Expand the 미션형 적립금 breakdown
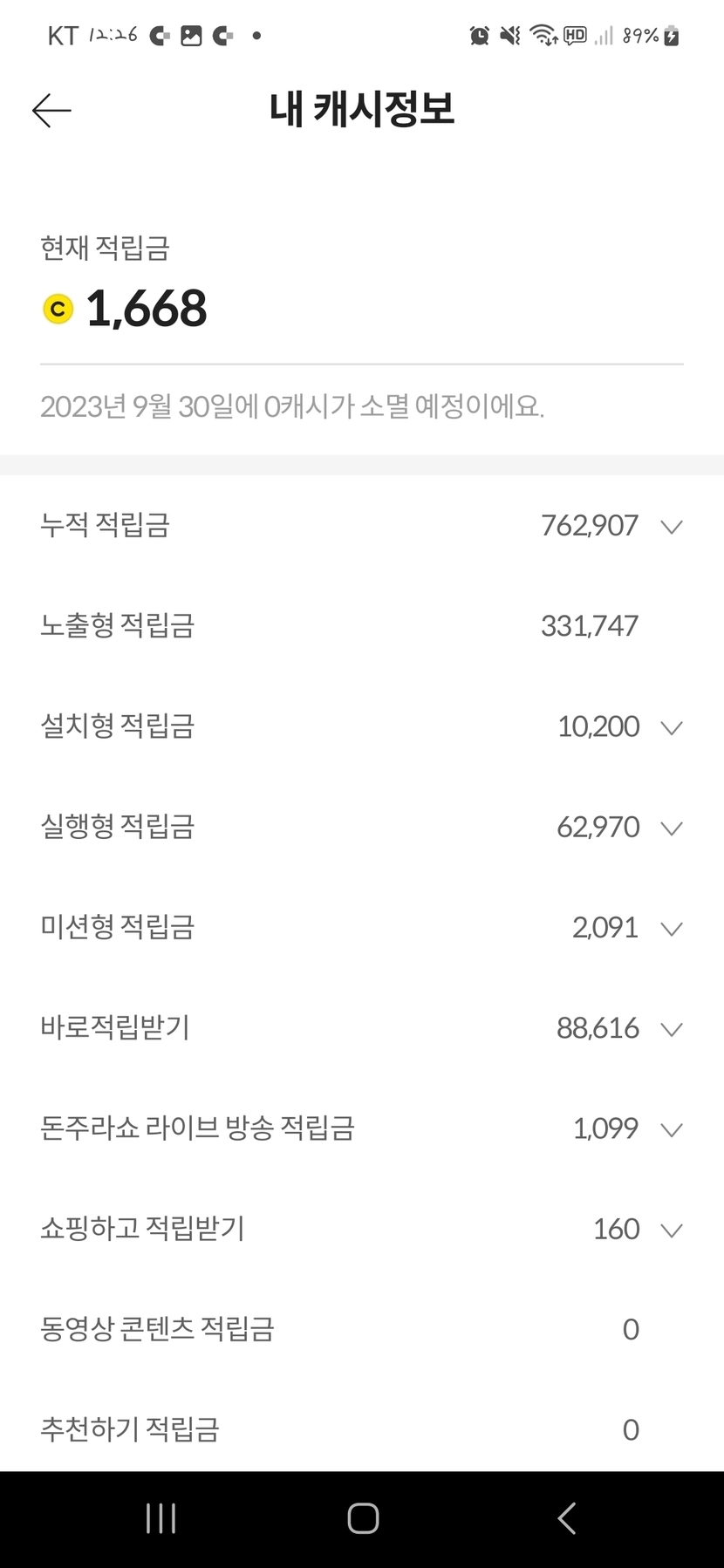This screenshot has width=724, height=1568. (671, 928)
